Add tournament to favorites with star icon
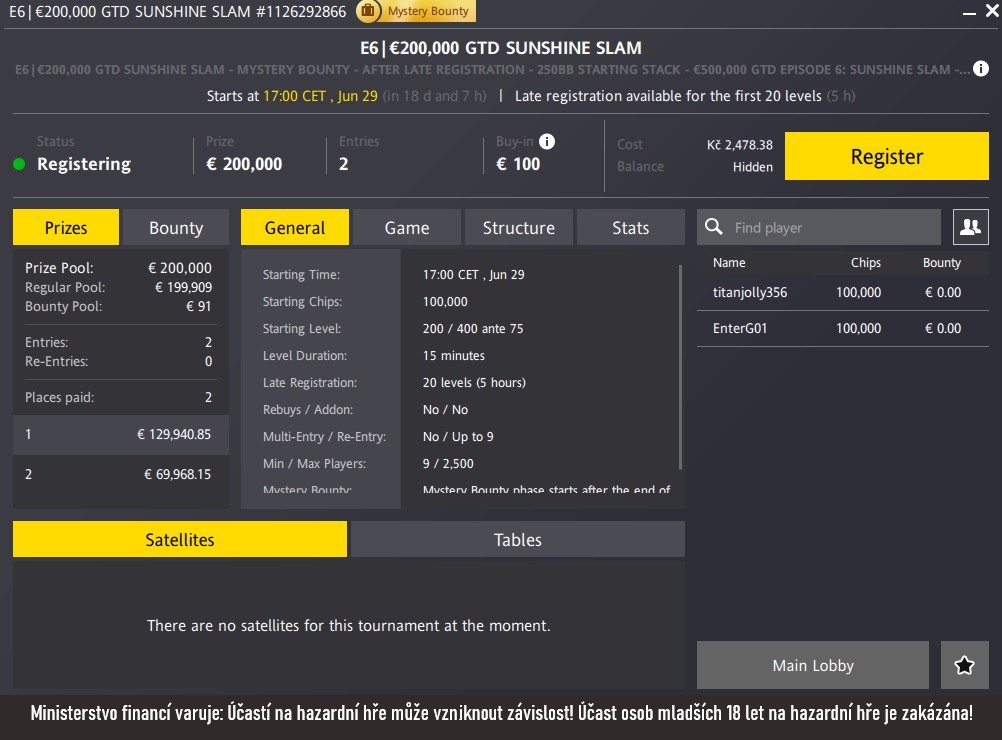1002x740 pixels. click(x=964, y=665)
